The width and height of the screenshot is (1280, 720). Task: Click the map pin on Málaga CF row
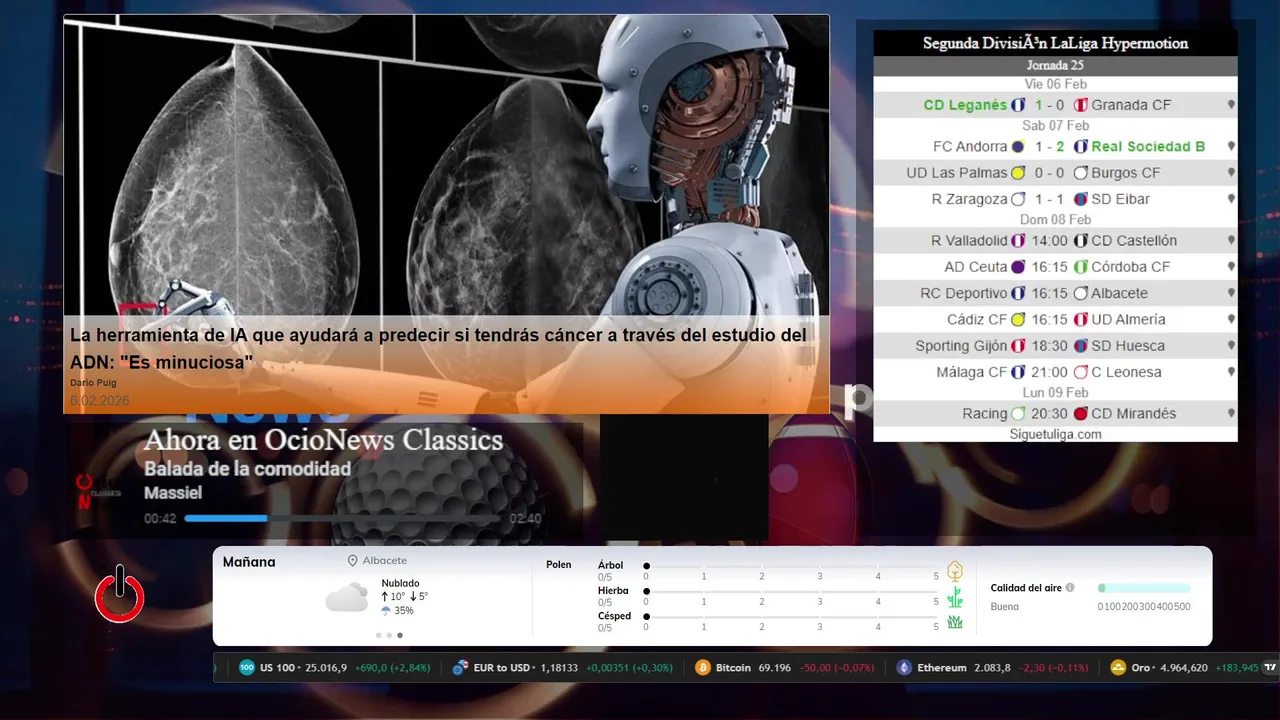point(1231,372)
